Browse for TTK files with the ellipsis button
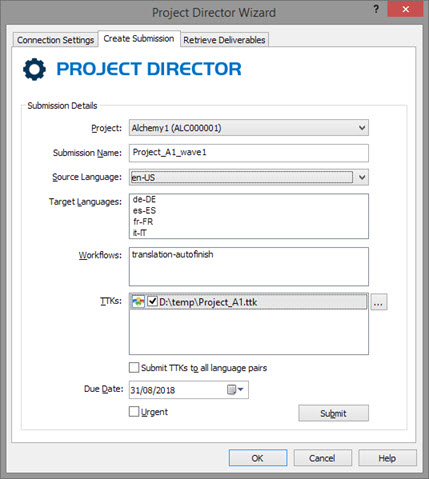 click(x=378, y=302)
